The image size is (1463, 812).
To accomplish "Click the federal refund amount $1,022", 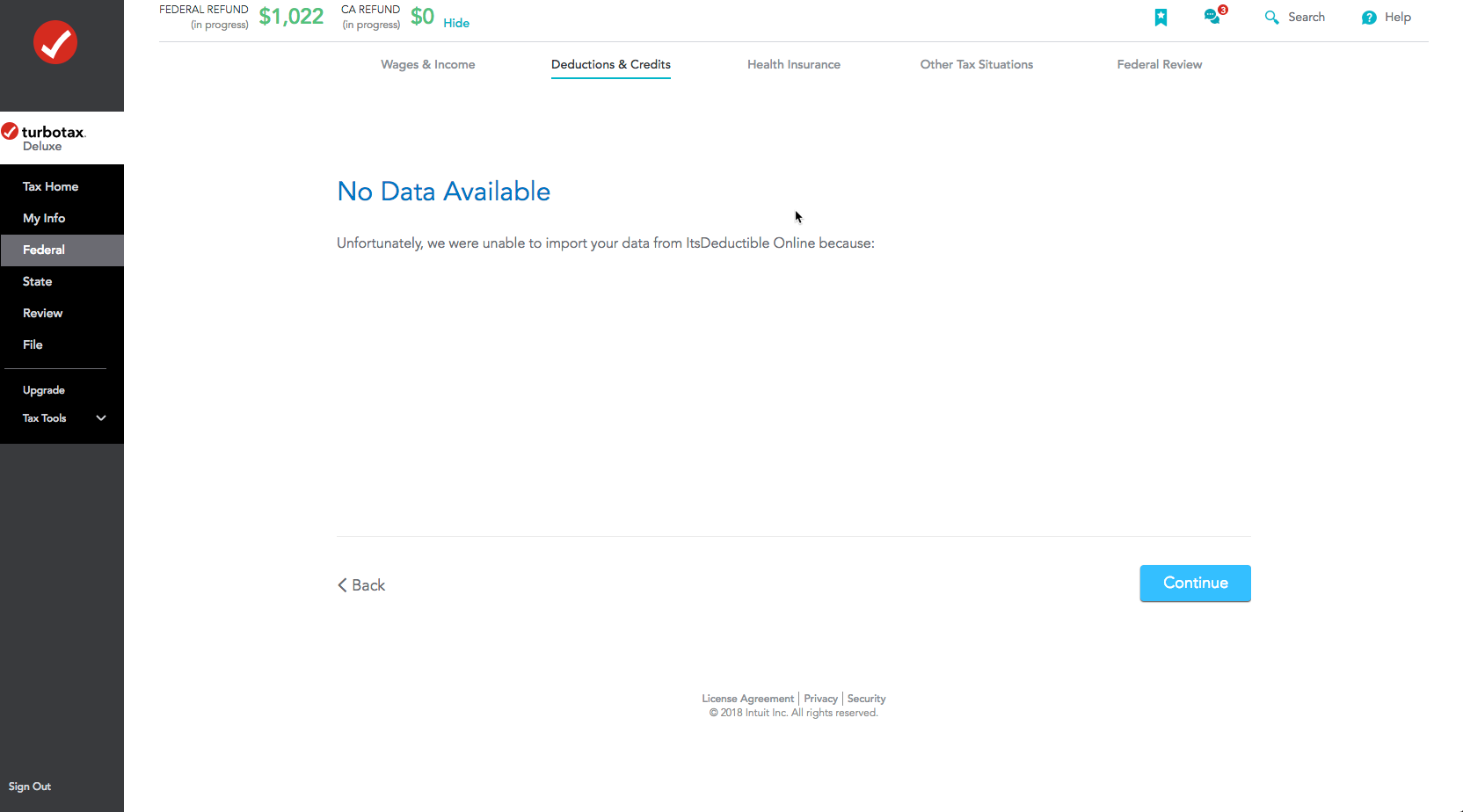I will pos(291,17).
